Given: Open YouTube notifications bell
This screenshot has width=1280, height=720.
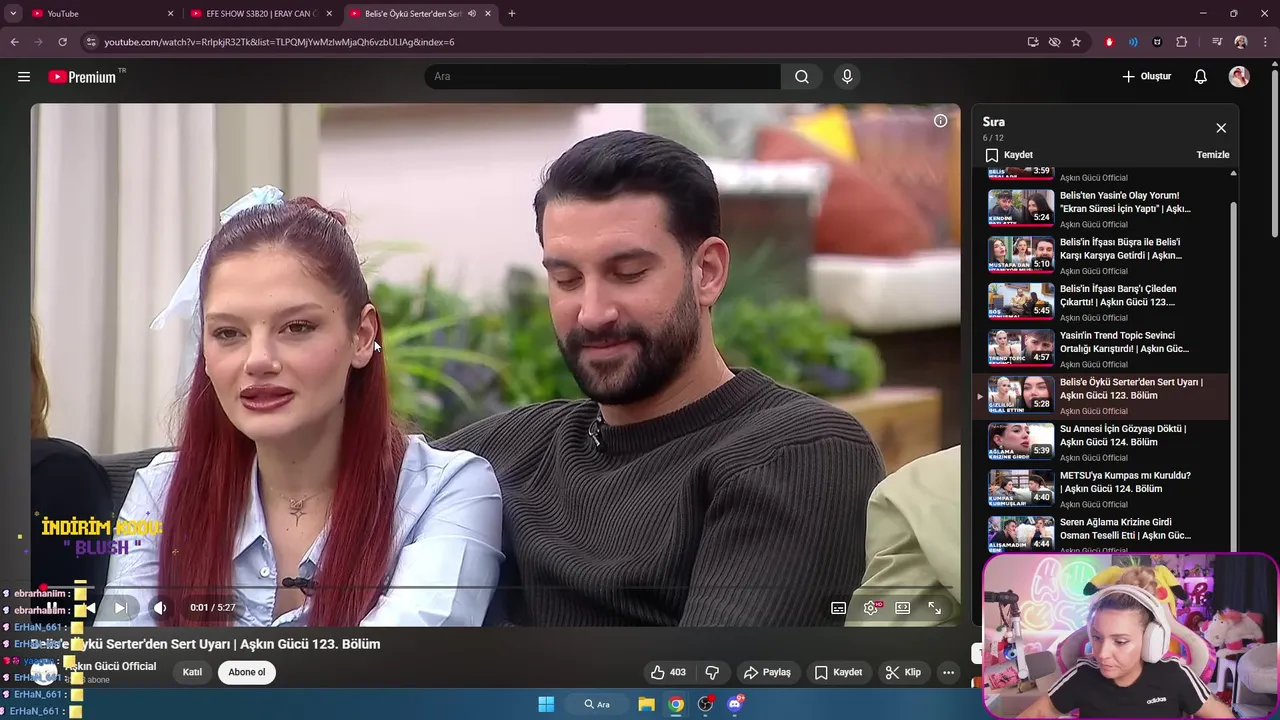Looking at the screenshot, I should coord(1200,77).
